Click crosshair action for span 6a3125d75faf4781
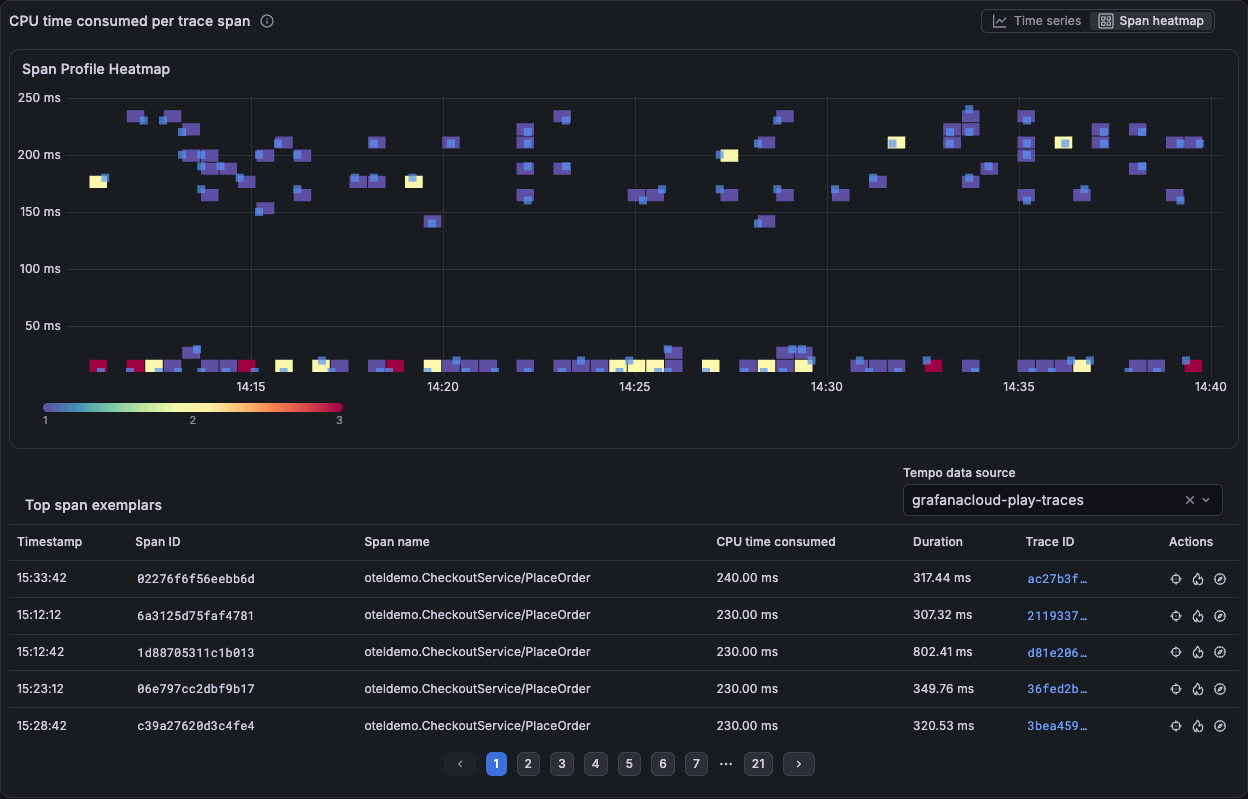 [x=1176, y=616]
